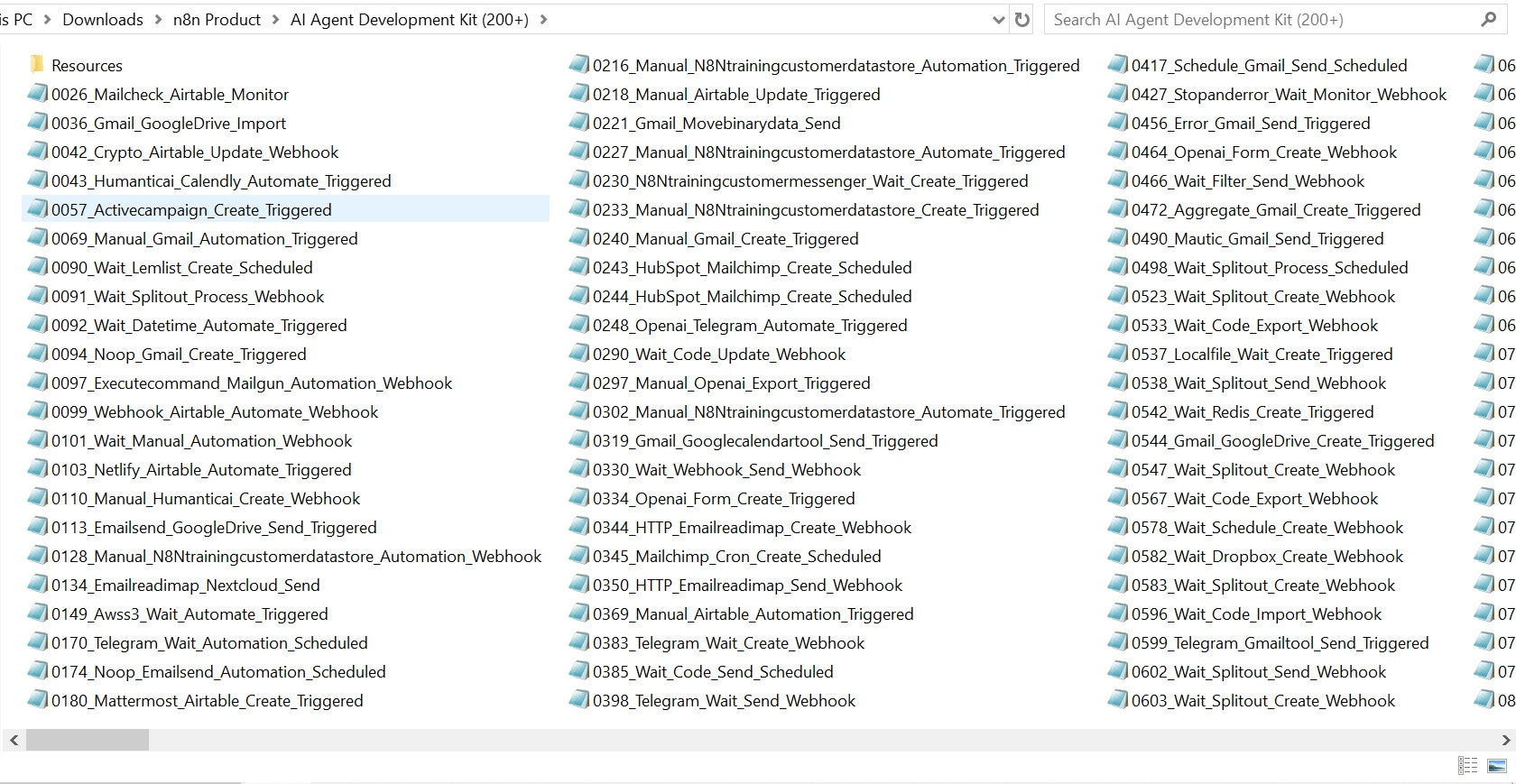This screenshot has height=784, width=1516.
Task: Expand chevron after AI Agent Development Kit
Action: (x=543, y=20)
